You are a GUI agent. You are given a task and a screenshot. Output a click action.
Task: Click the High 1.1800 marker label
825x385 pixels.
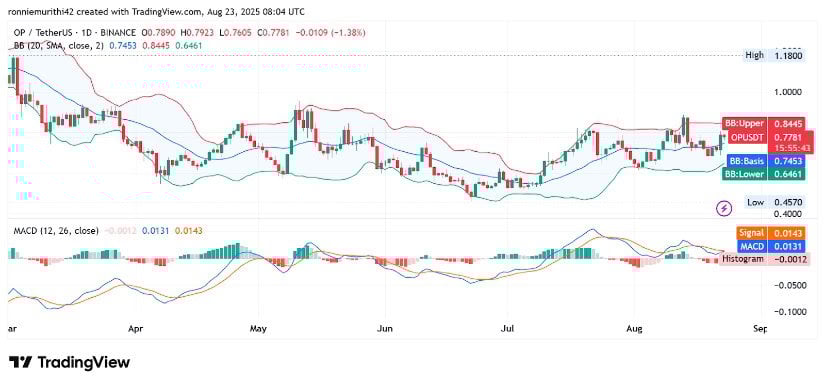[776, 55]
